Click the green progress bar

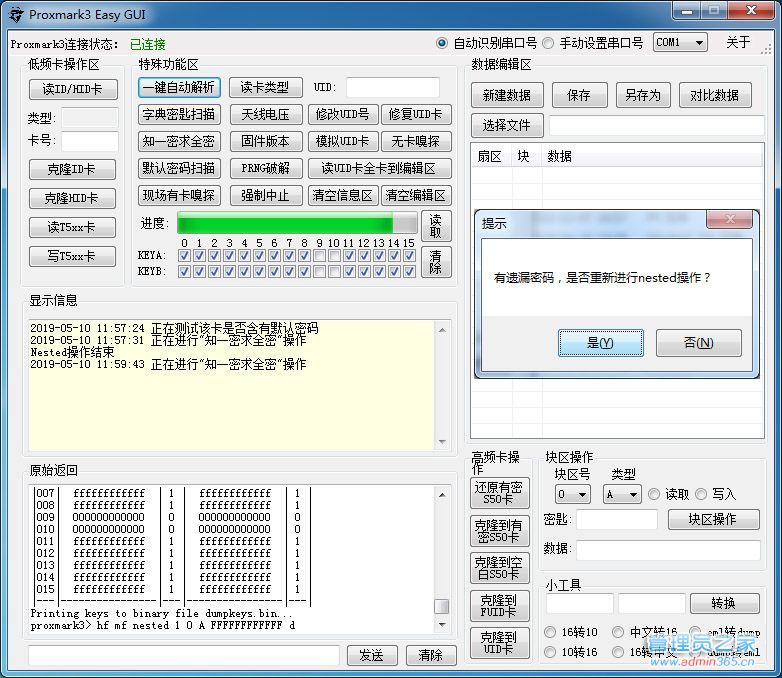click(297, 223)
